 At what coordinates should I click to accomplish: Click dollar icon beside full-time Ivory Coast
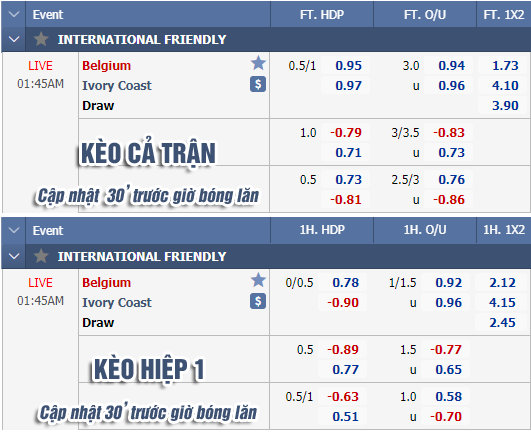[x=258, y=84]
